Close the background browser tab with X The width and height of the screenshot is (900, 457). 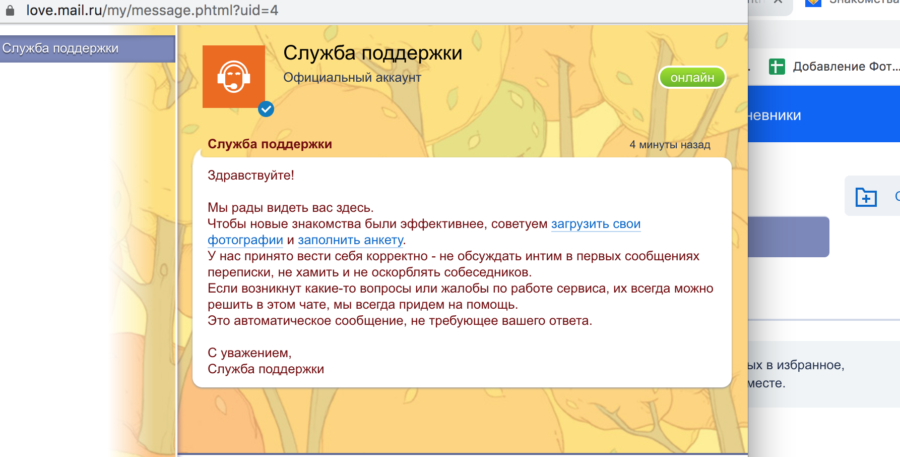click(777, 2)
